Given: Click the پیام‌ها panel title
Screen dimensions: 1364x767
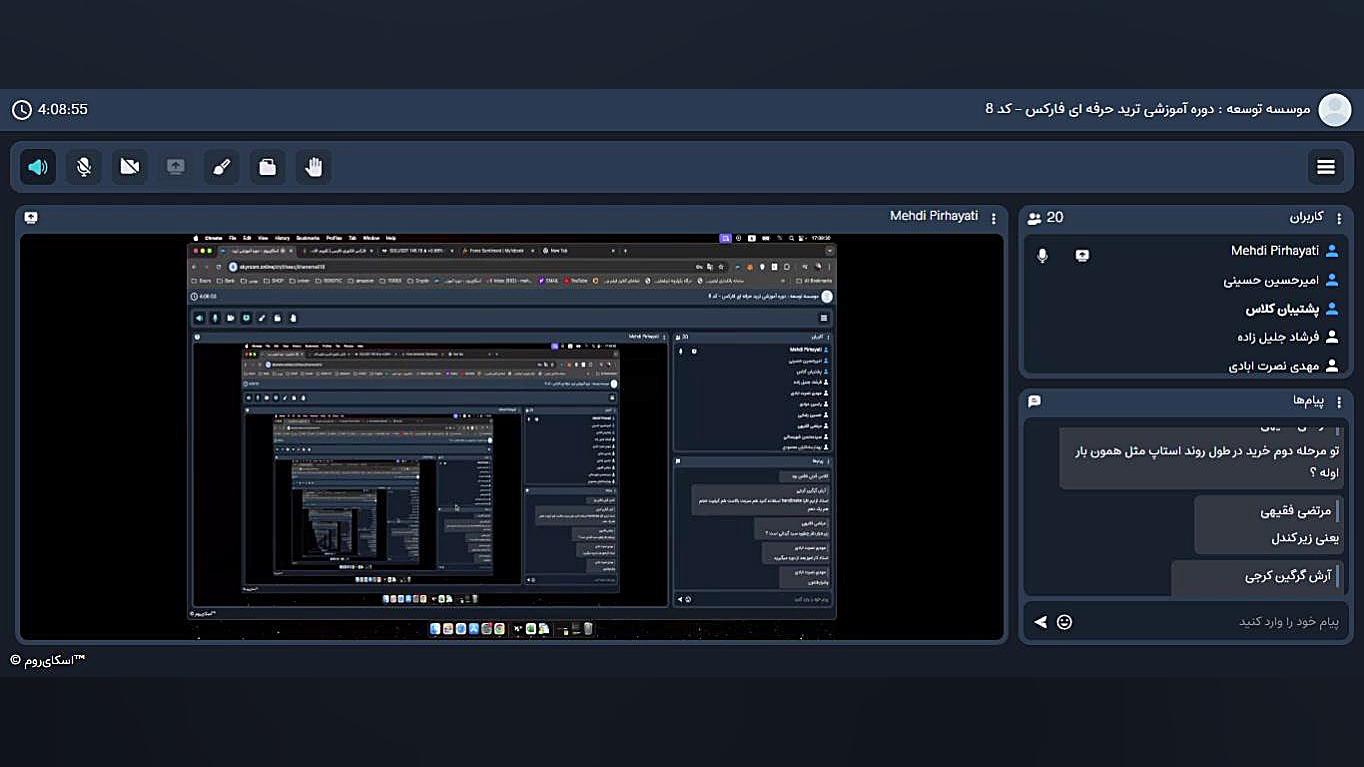Looking at the screenshot, I should click(x=1308, y=401).
